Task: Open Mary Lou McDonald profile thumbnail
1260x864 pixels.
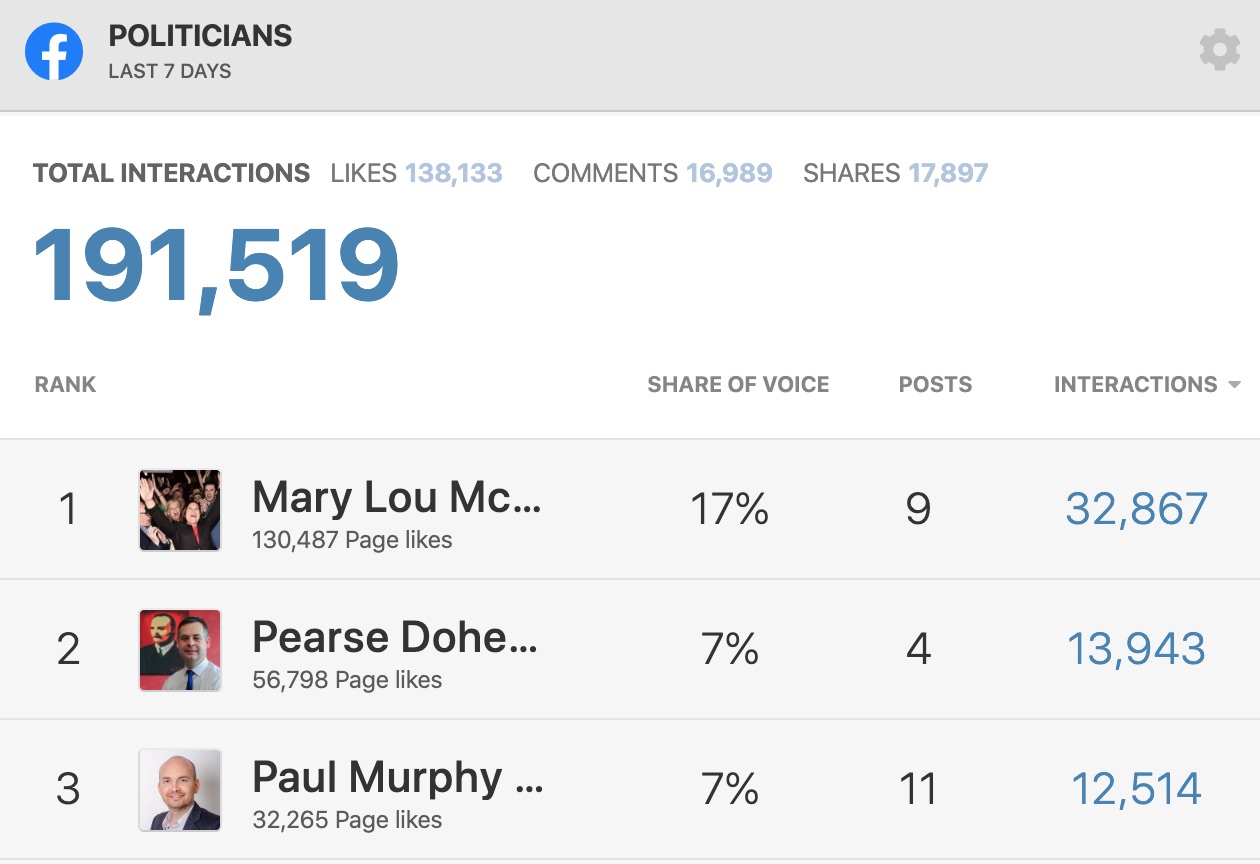Action: [180, 510]
